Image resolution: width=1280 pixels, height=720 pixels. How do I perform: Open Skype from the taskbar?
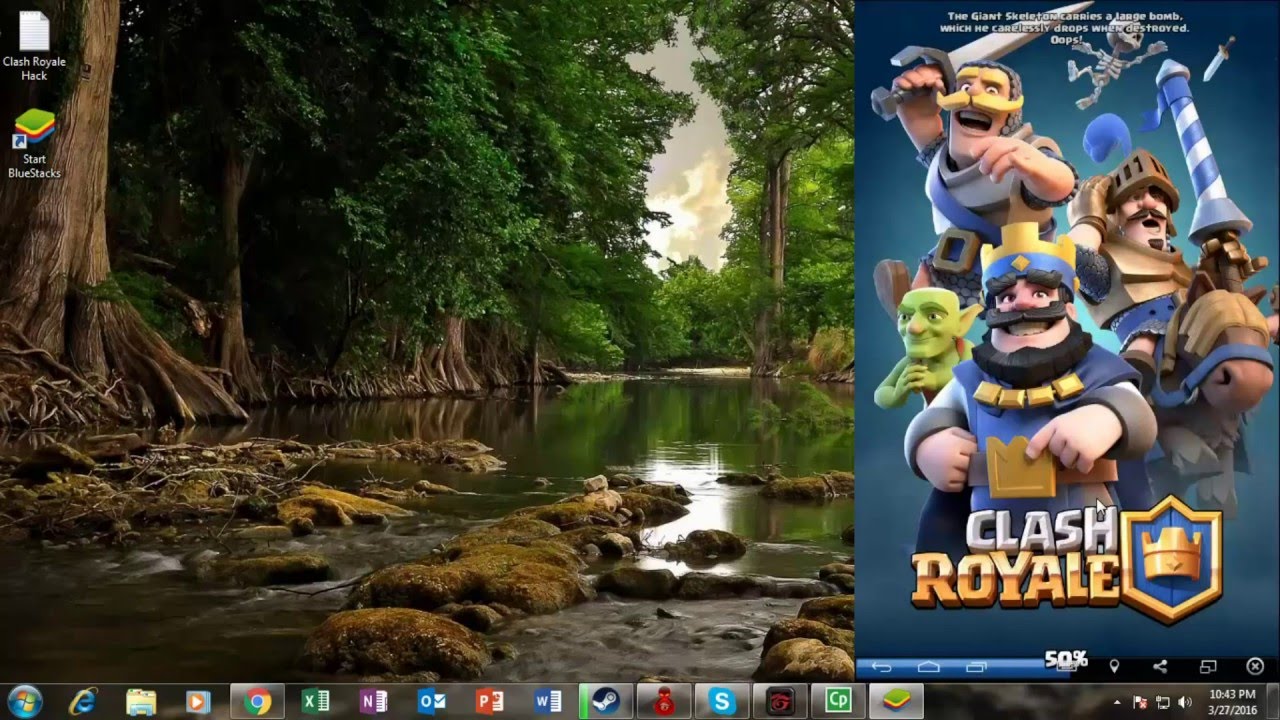pyautogui.click(x=722, y=702)
